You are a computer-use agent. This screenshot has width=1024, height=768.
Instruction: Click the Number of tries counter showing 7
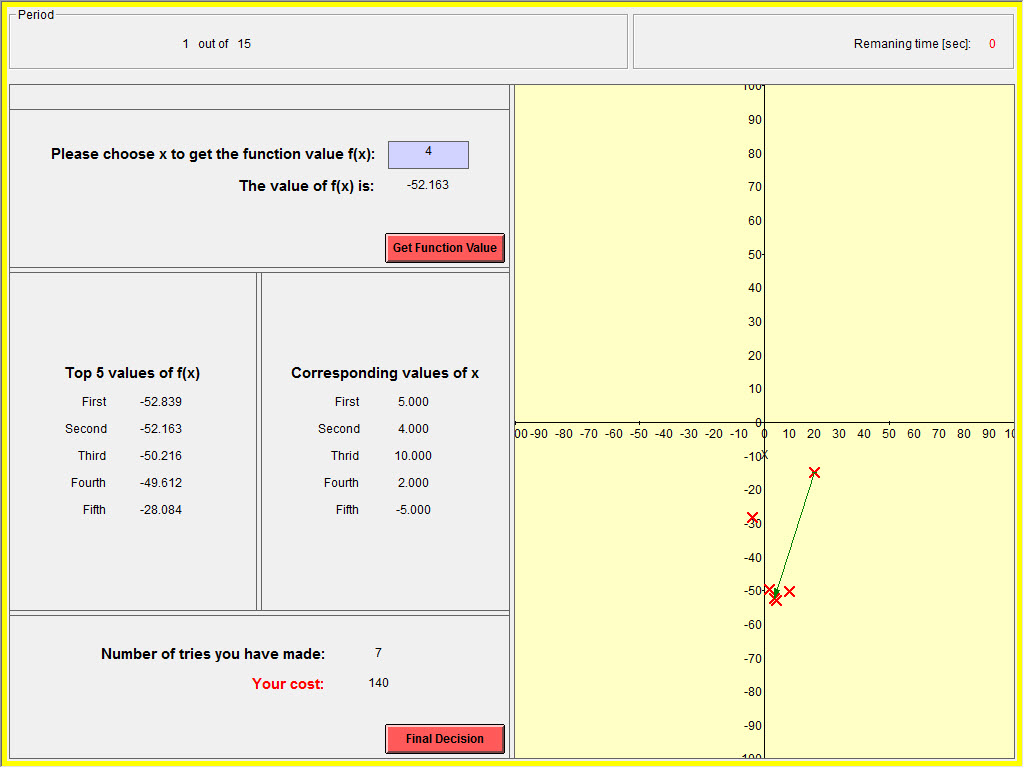[x=377, y=652]
